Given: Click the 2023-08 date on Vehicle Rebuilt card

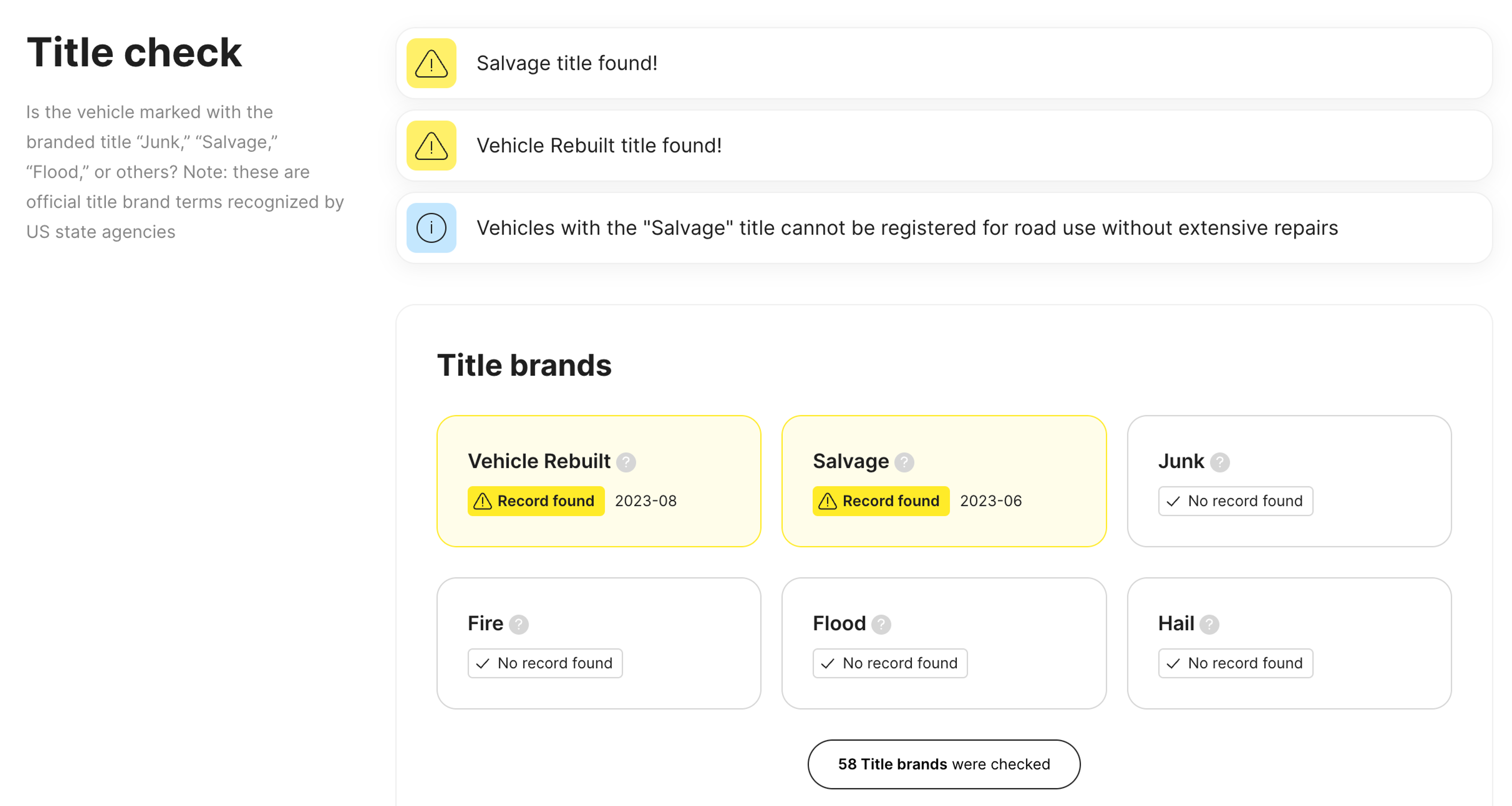Looking at the screenshot, I should click(x=646, y=501).
